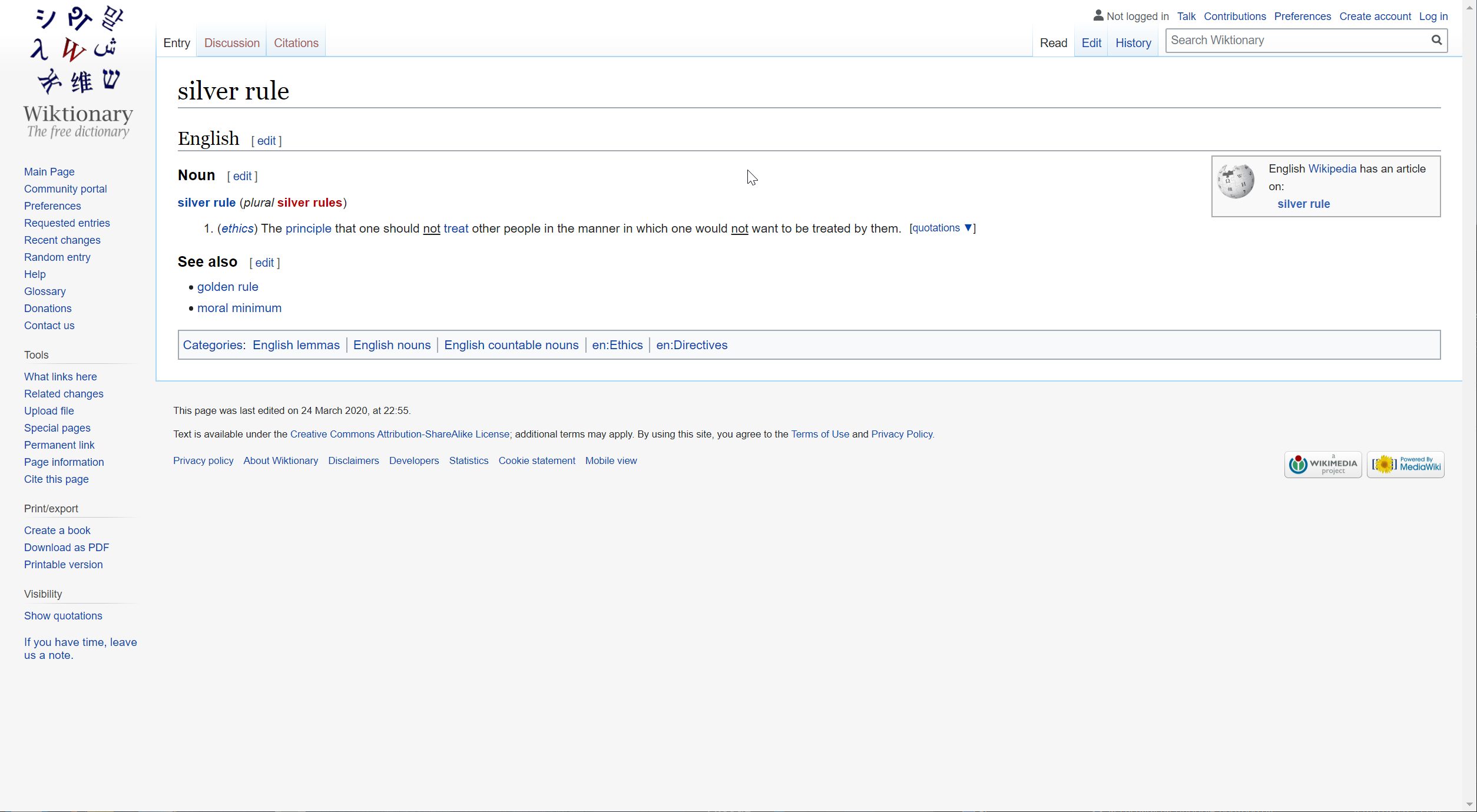Expand the quotations dropdown arrow
1477x812 pixels.
(x=968, y=228)
